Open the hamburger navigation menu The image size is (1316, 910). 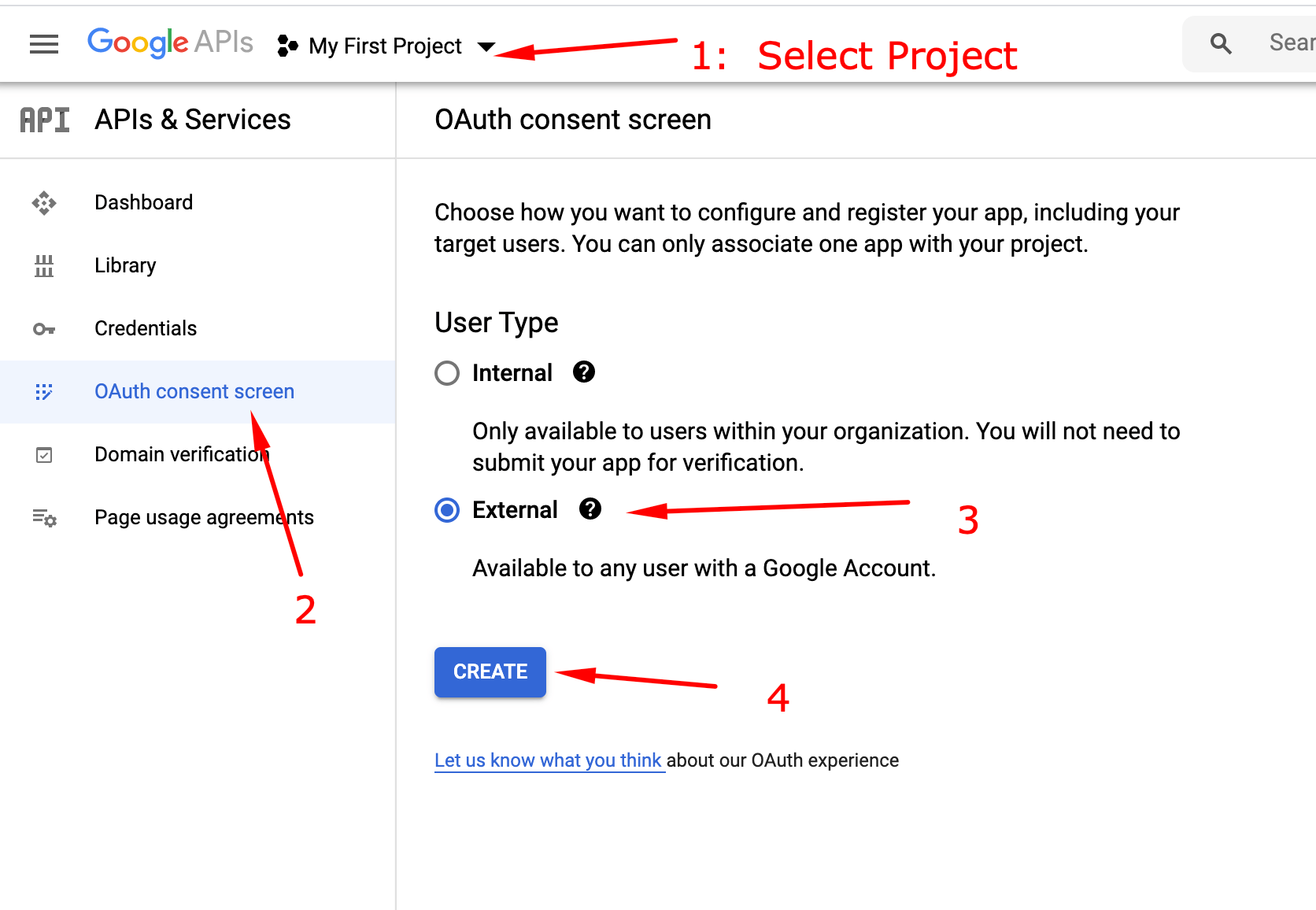point(44,44)
